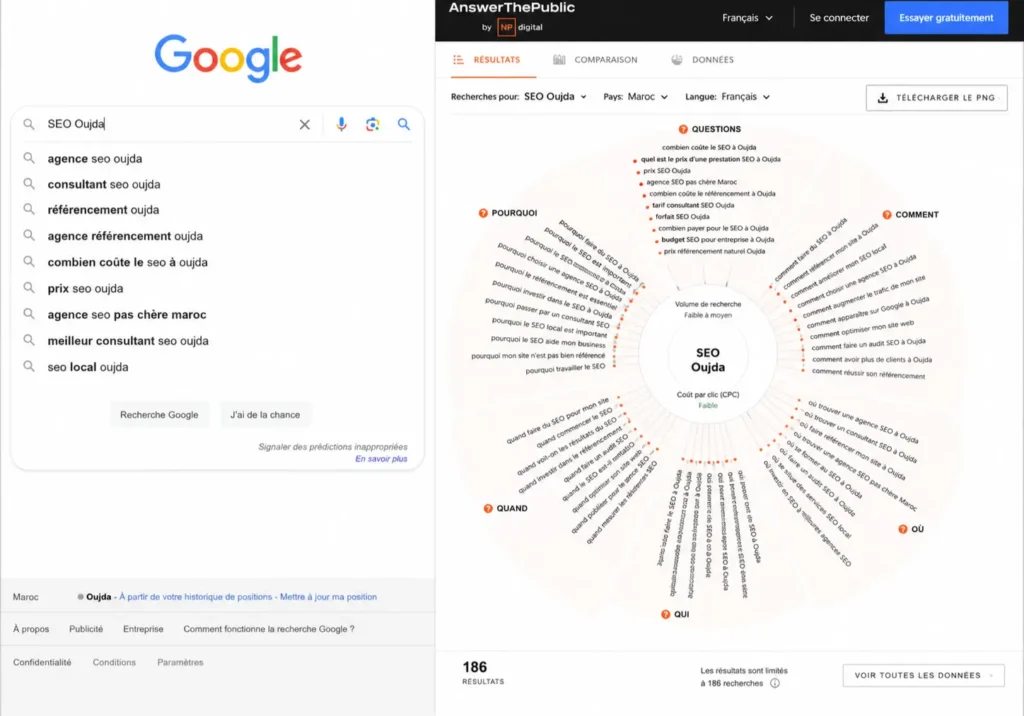Click the magnifier icon beside 'agence seo oujda'
The height and width of the screenshot is (716, 1024).
click(x=29, y=158)
